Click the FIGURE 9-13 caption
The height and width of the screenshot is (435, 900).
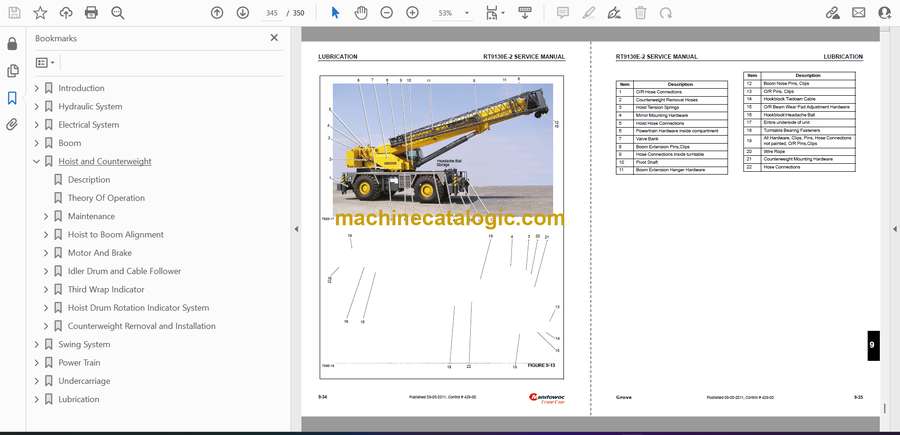[x=541, y=365]
